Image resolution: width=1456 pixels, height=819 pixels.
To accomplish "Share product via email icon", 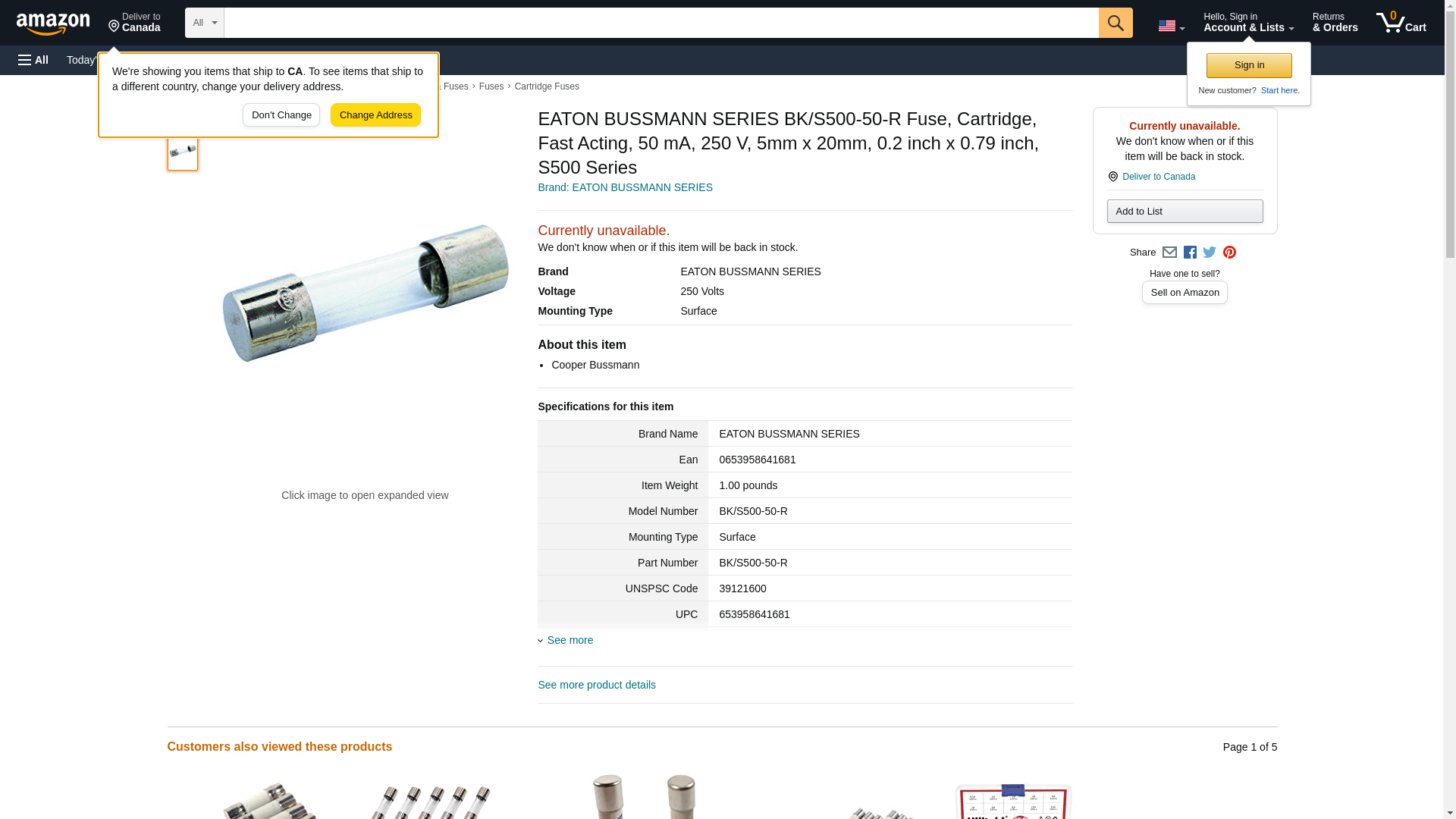I will [1169, 253].
